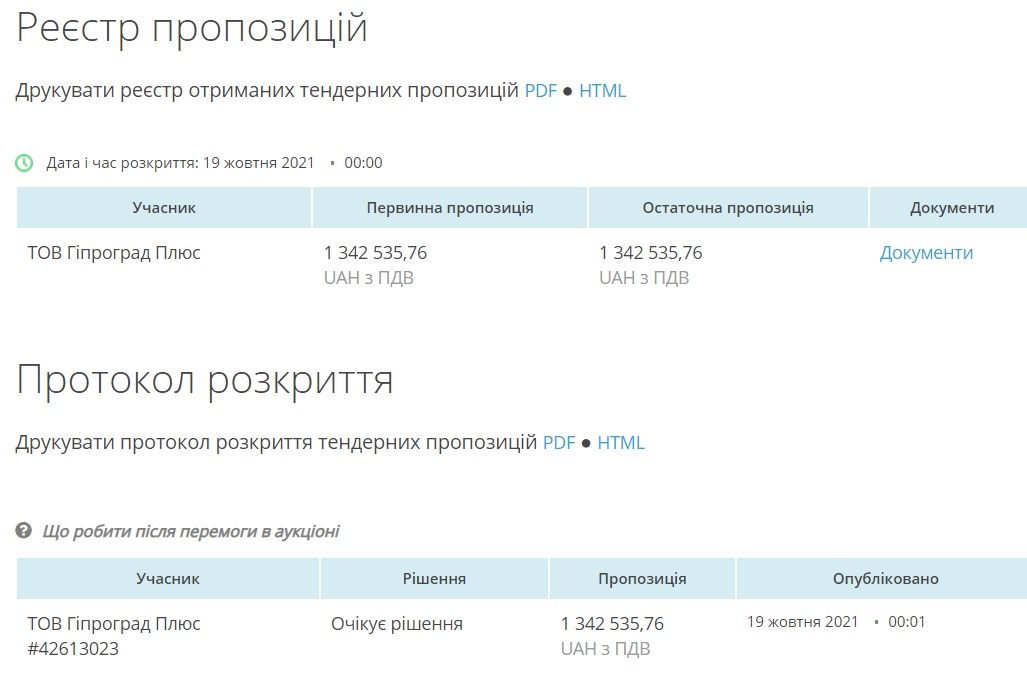Open PDF of proposal disclosure protocol
The image size is (1027, 689).
(559, 443)
